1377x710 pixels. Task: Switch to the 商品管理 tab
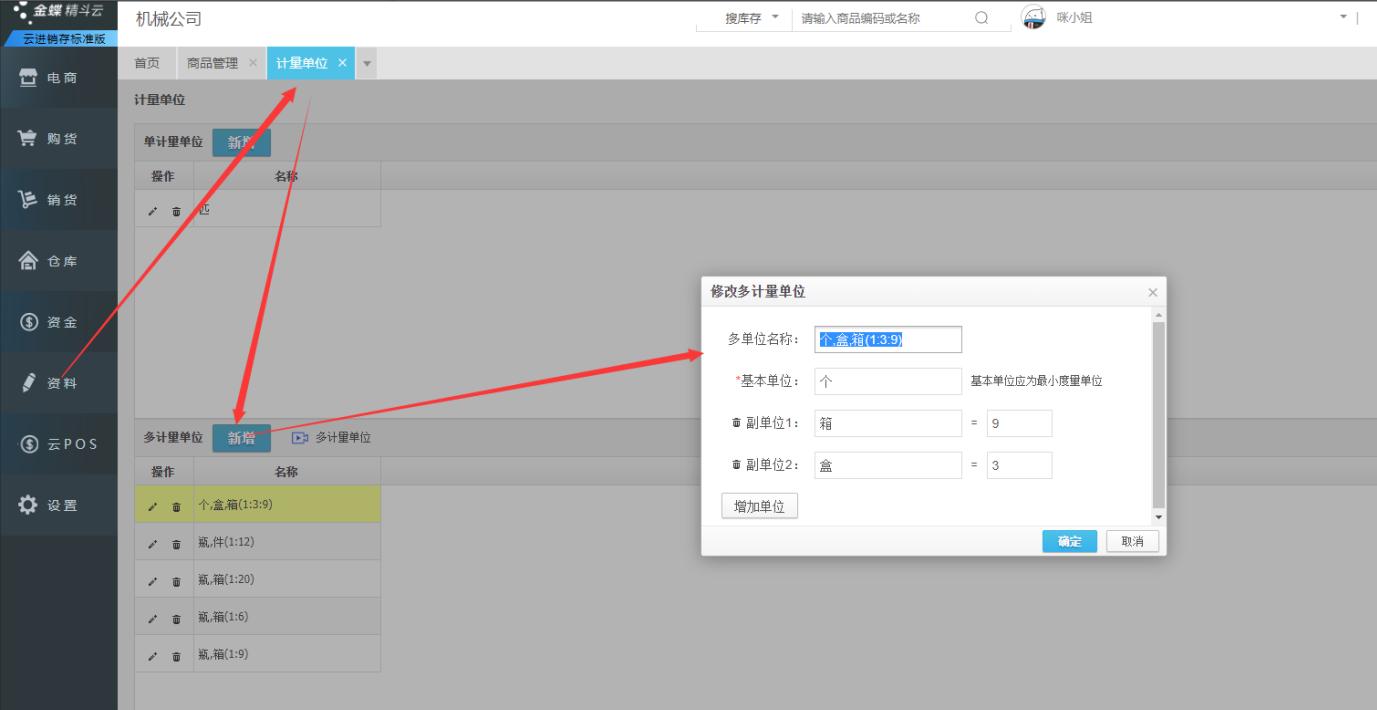point(212,63)
